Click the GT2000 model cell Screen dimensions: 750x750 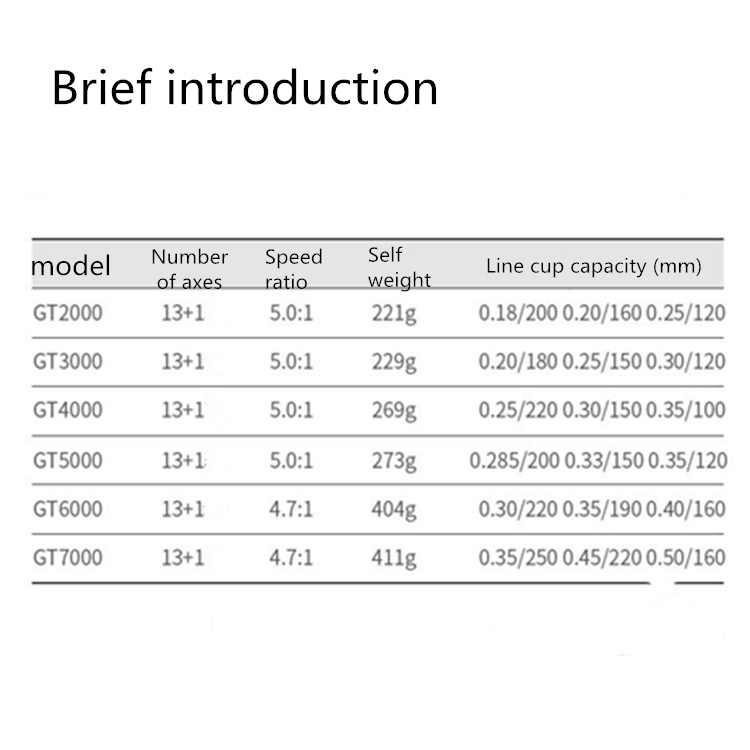click(67, 313)
